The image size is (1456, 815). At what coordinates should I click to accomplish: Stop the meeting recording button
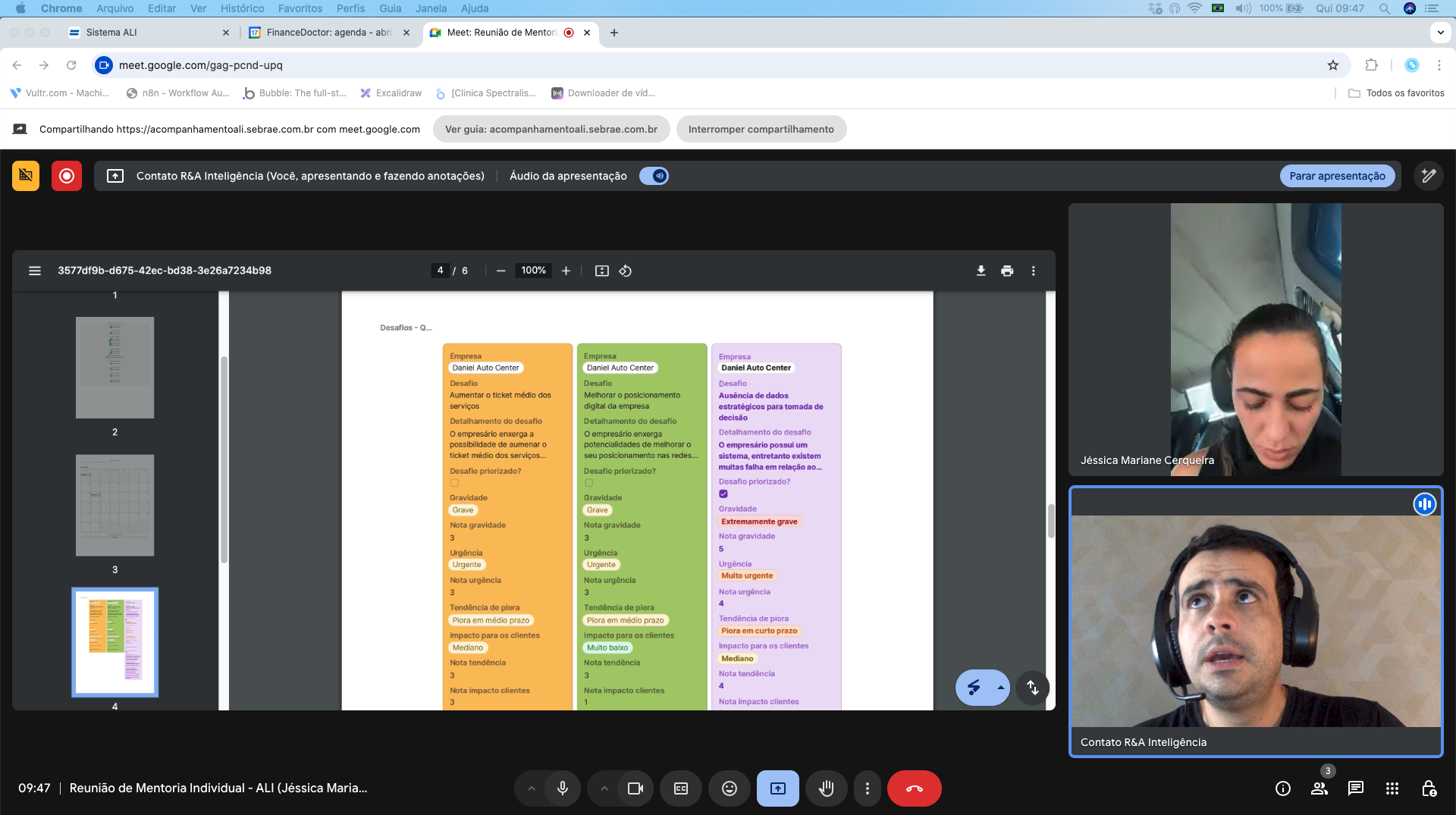coord(67,176)
